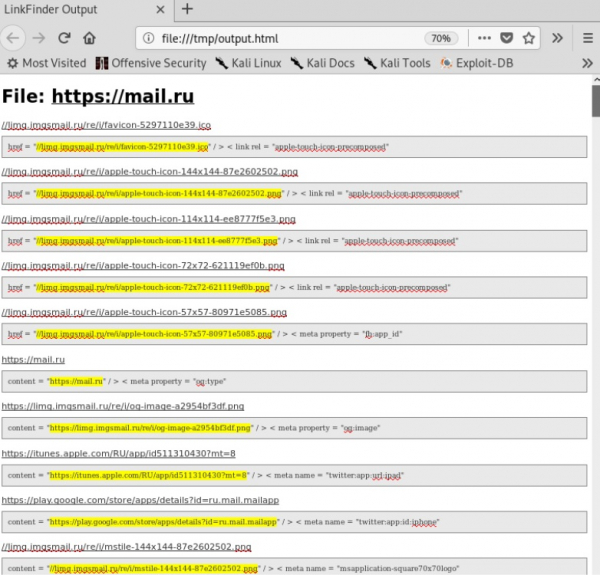Go to the Firefox home page icon
The image size is (600, 575).
[90, 38]
